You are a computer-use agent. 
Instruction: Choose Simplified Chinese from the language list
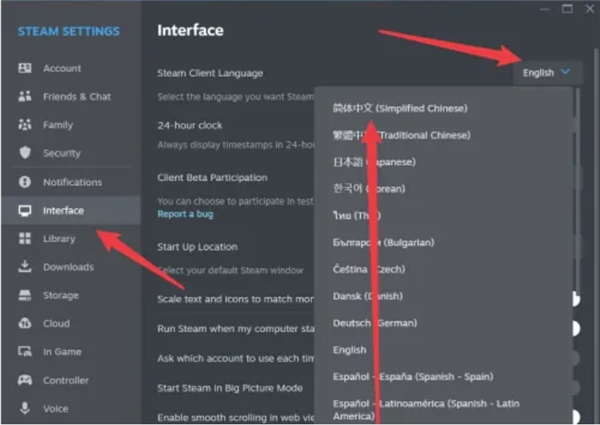tap(400, 108)
